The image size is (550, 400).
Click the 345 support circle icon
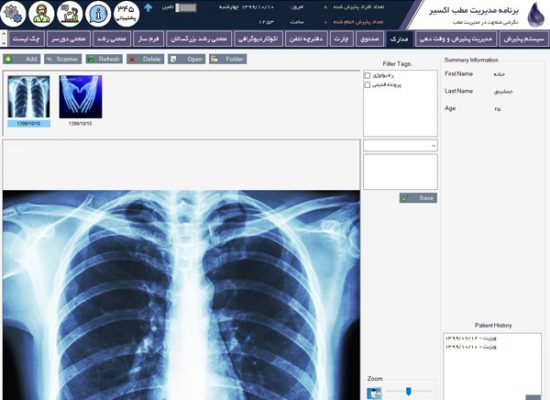click(127, 14)
